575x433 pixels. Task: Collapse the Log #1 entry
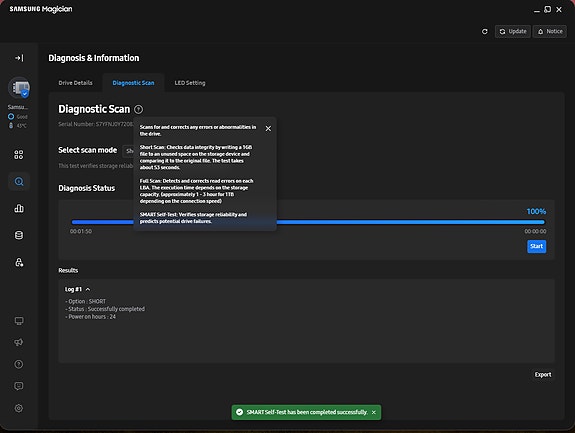[88, 289]
